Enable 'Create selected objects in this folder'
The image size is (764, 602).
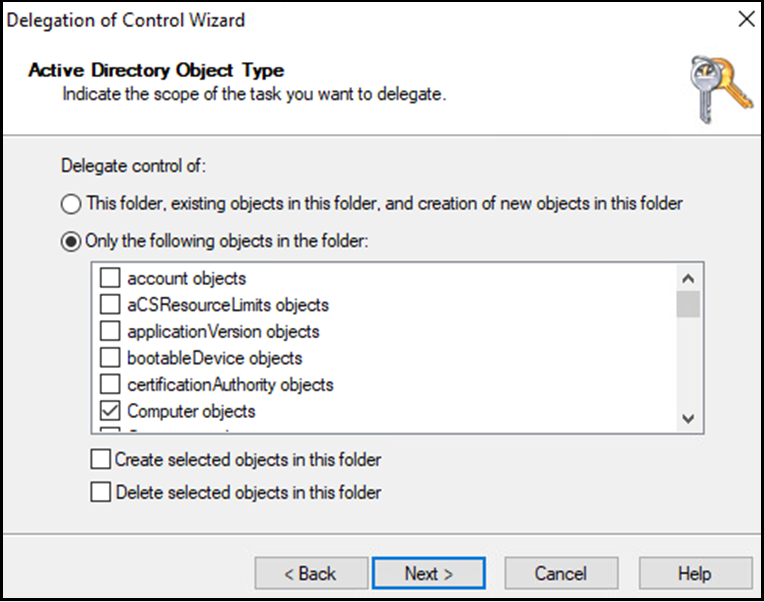click(100, 459)
